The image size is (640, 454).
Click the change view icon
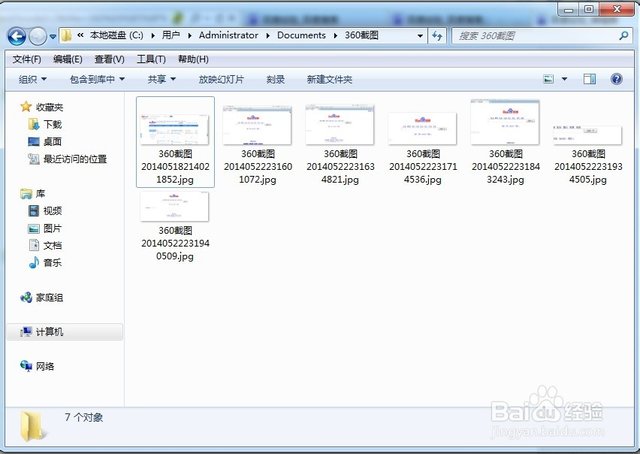(x=549, y=79)
